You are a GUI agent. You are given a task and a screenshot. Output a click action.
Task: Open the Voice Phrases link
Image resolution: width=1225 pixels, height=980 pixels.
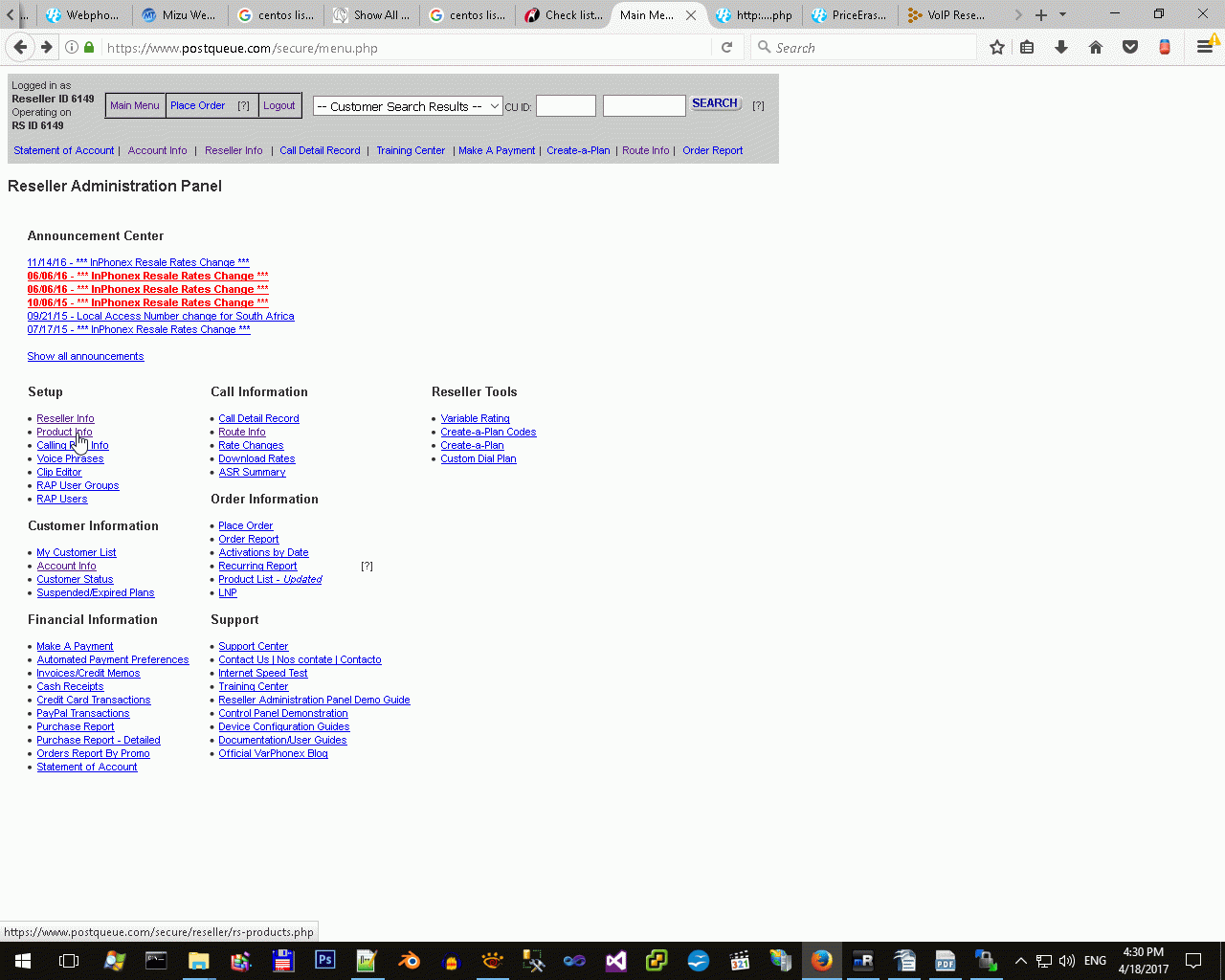(70, 458)
